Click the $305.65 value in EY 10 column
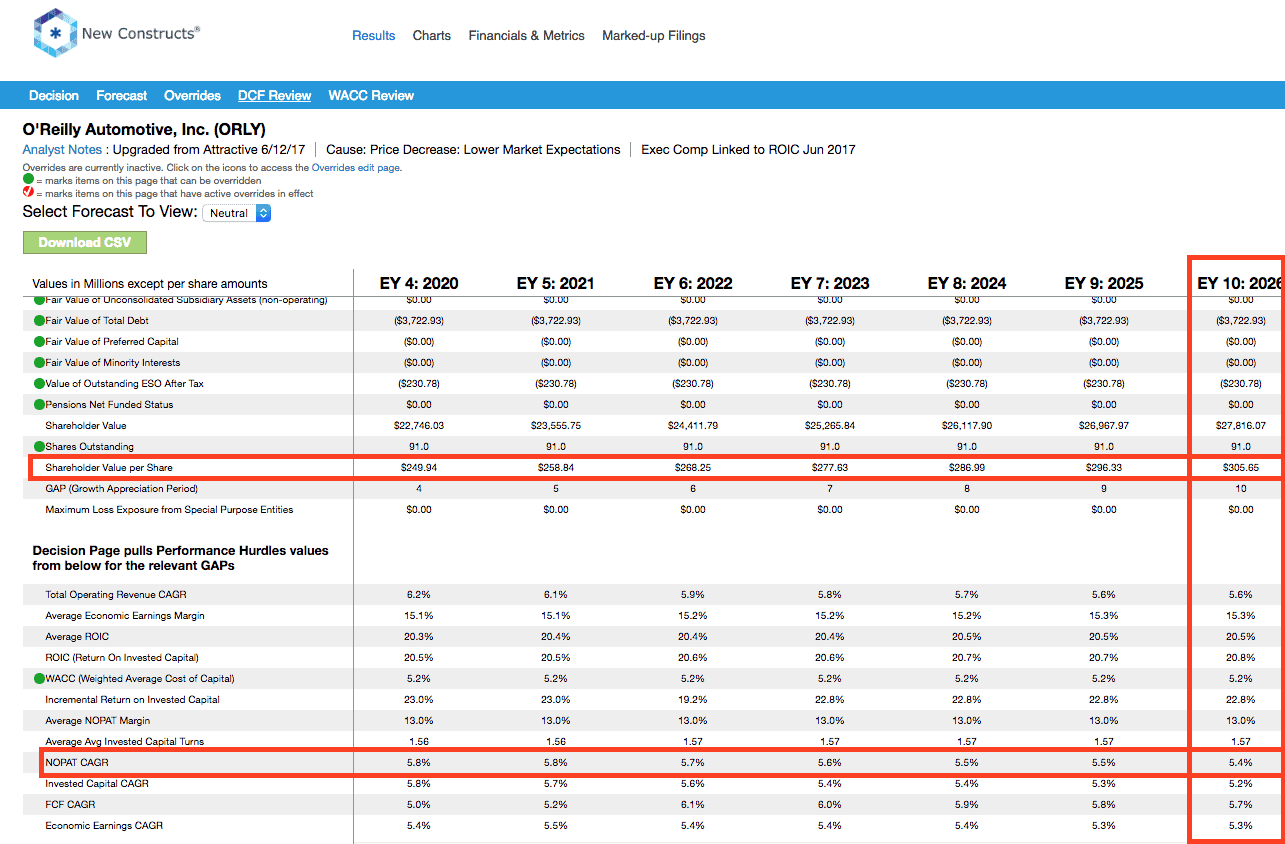This screenshot has height=844, width=1285. coord(1240,467)
